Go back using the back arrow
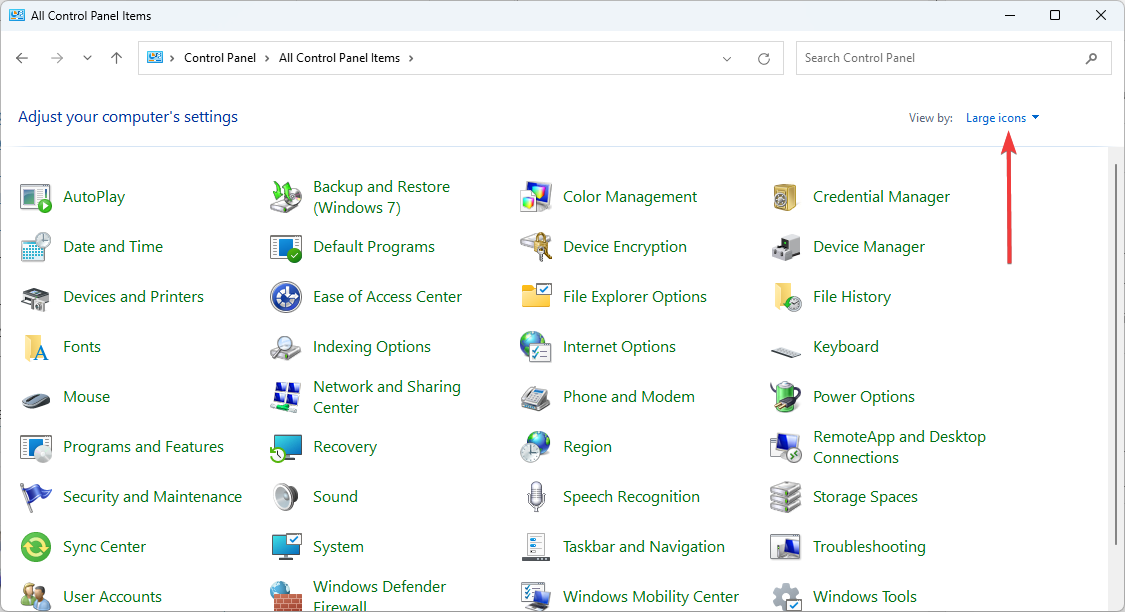Image resolution: width=1125 pixels, height=612 pixels. tap(22, 58)
